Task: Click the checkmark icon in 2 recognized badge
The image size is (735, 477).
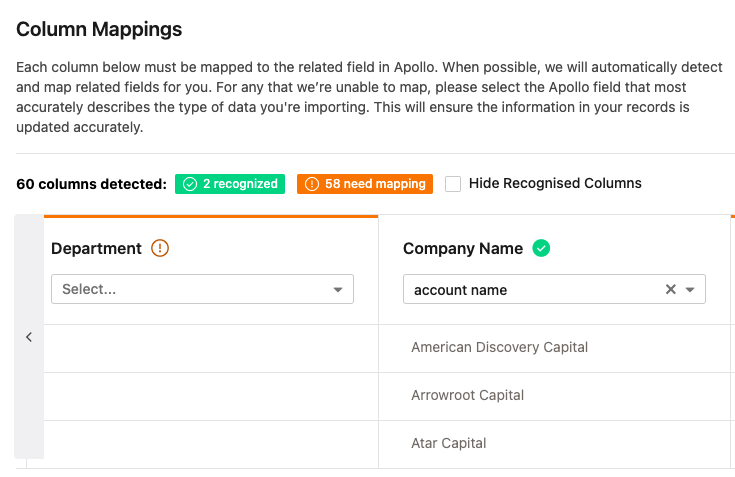Action: tap(190, 184)
